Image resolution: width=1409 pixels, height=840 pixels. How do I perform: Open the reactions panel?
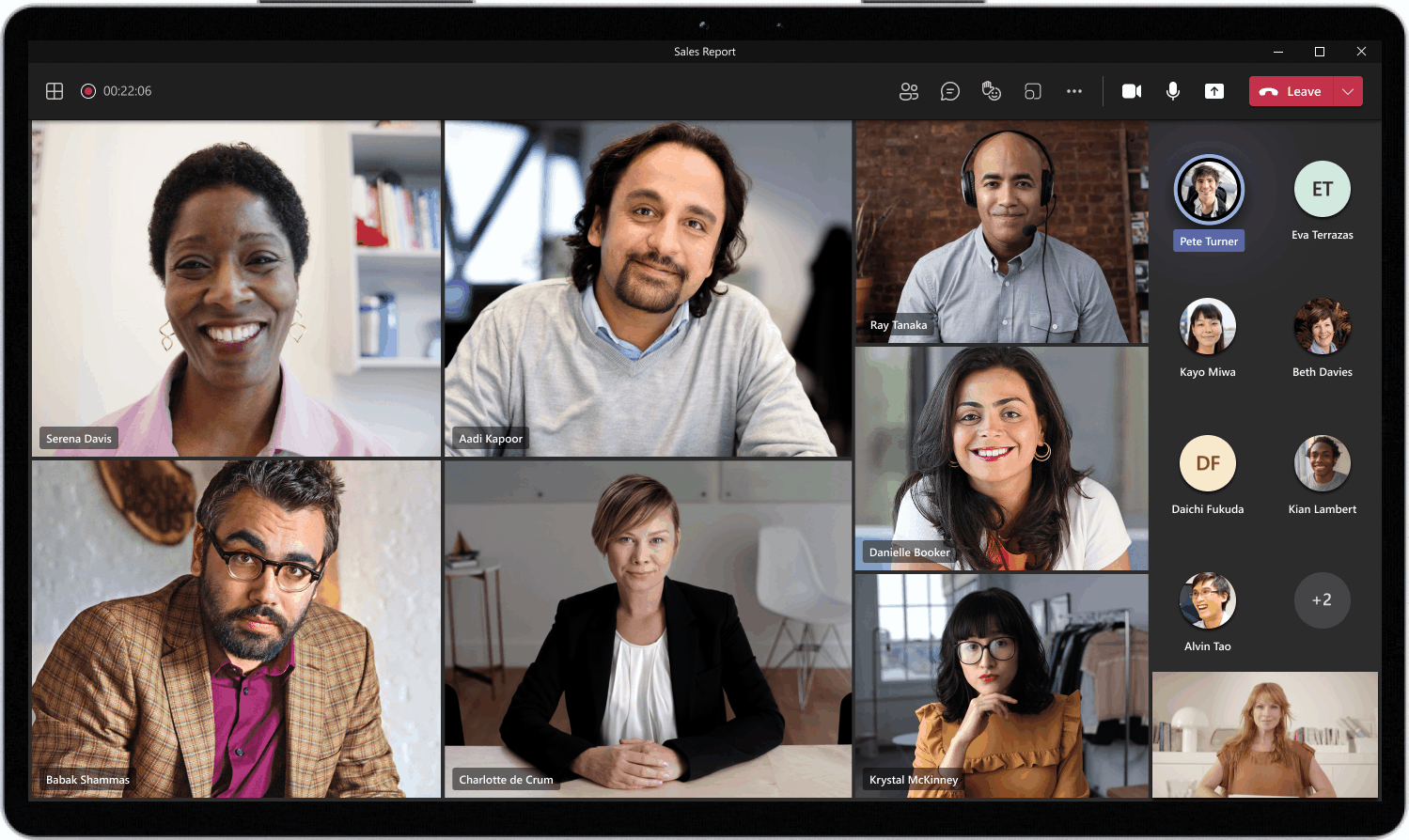point(992,91)
